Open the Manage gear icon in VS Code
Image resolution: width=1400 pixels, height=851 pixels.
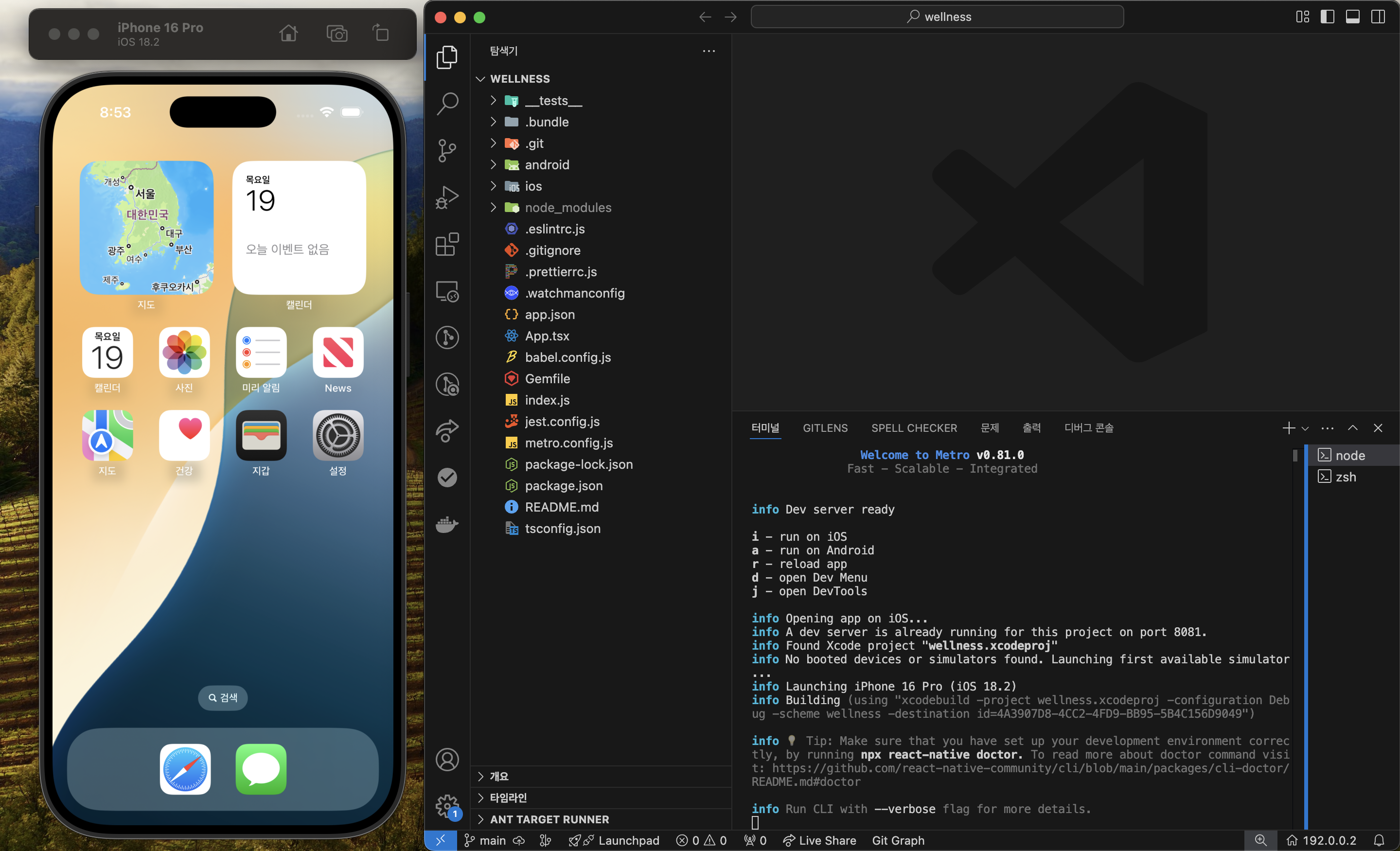pyautogui.click(x=447, y=806)
